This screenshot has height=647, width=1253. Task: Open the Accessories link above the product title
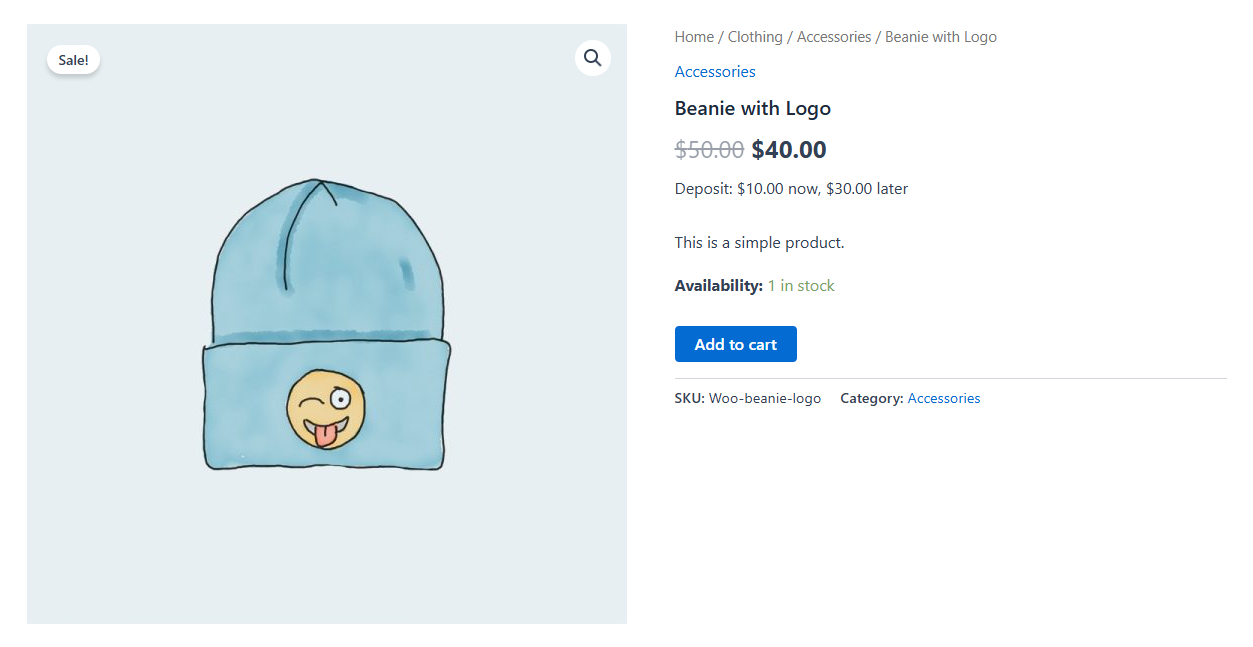[x=715, y=71]
